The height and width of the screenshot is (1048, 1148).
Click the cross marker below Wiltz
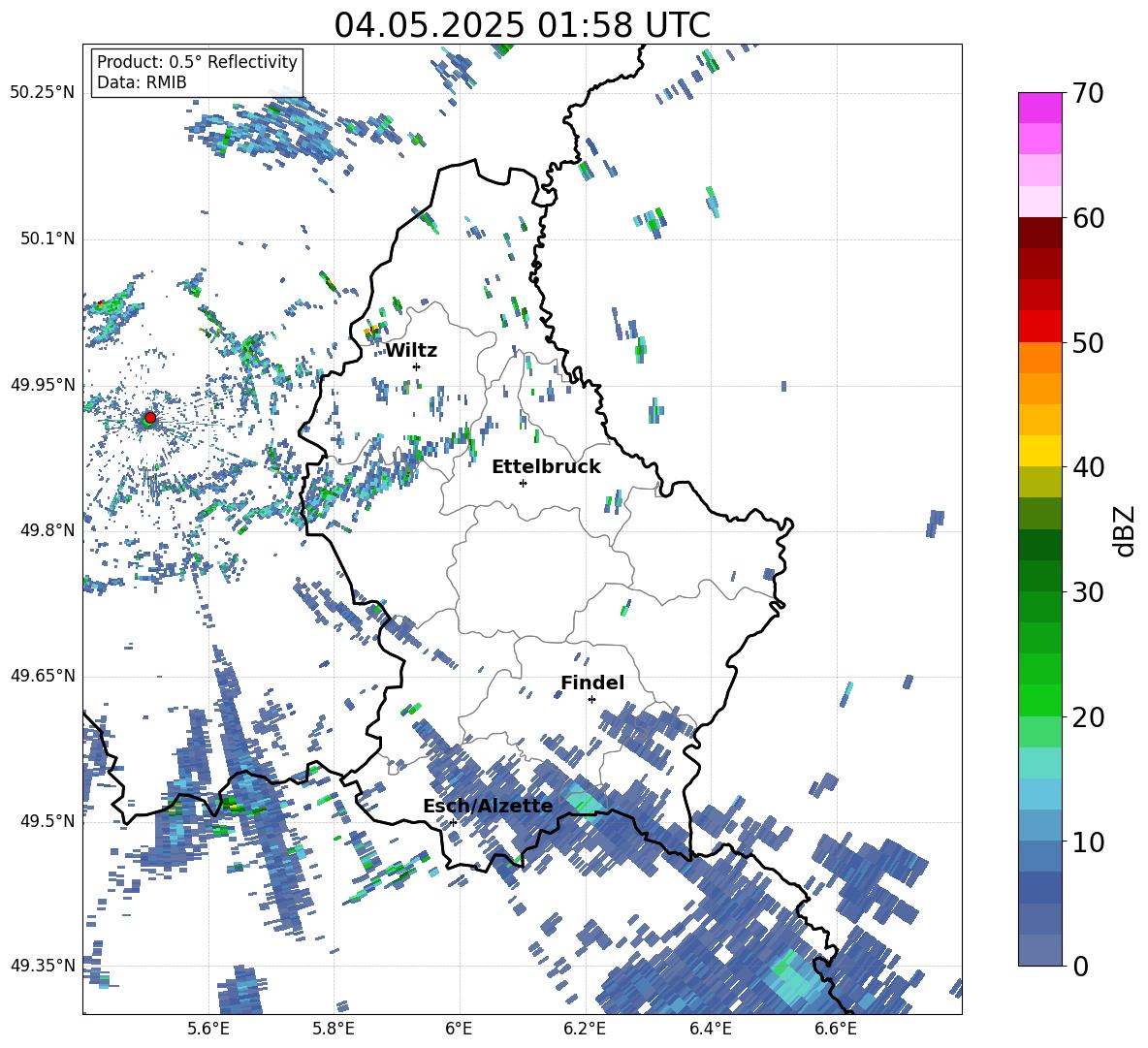[417, 366]
